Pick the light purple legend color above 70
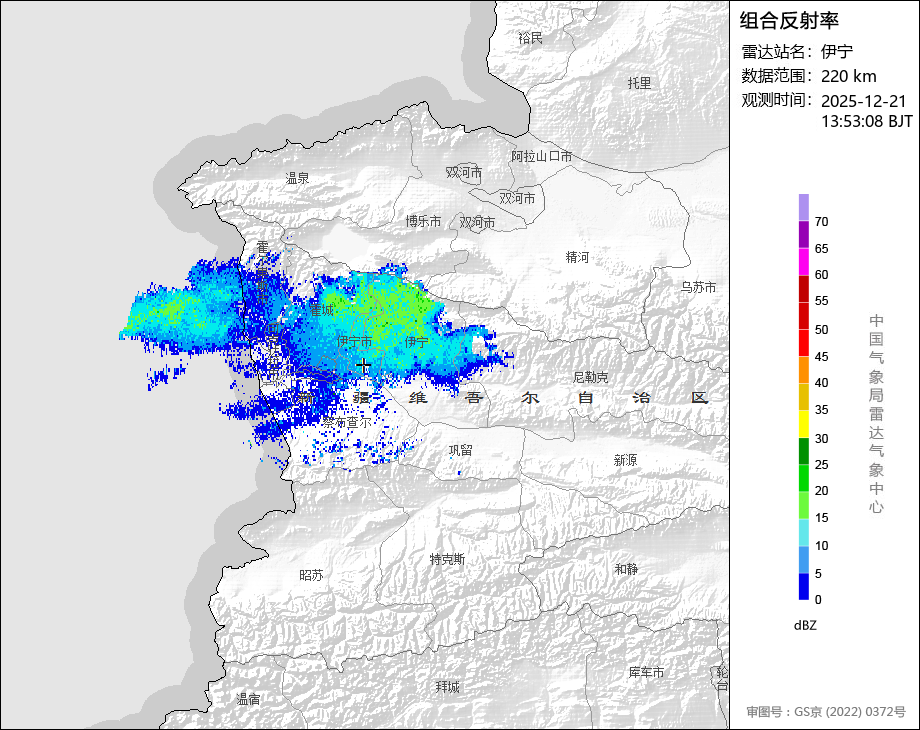 pyautogui.click(x=804, y=207)
